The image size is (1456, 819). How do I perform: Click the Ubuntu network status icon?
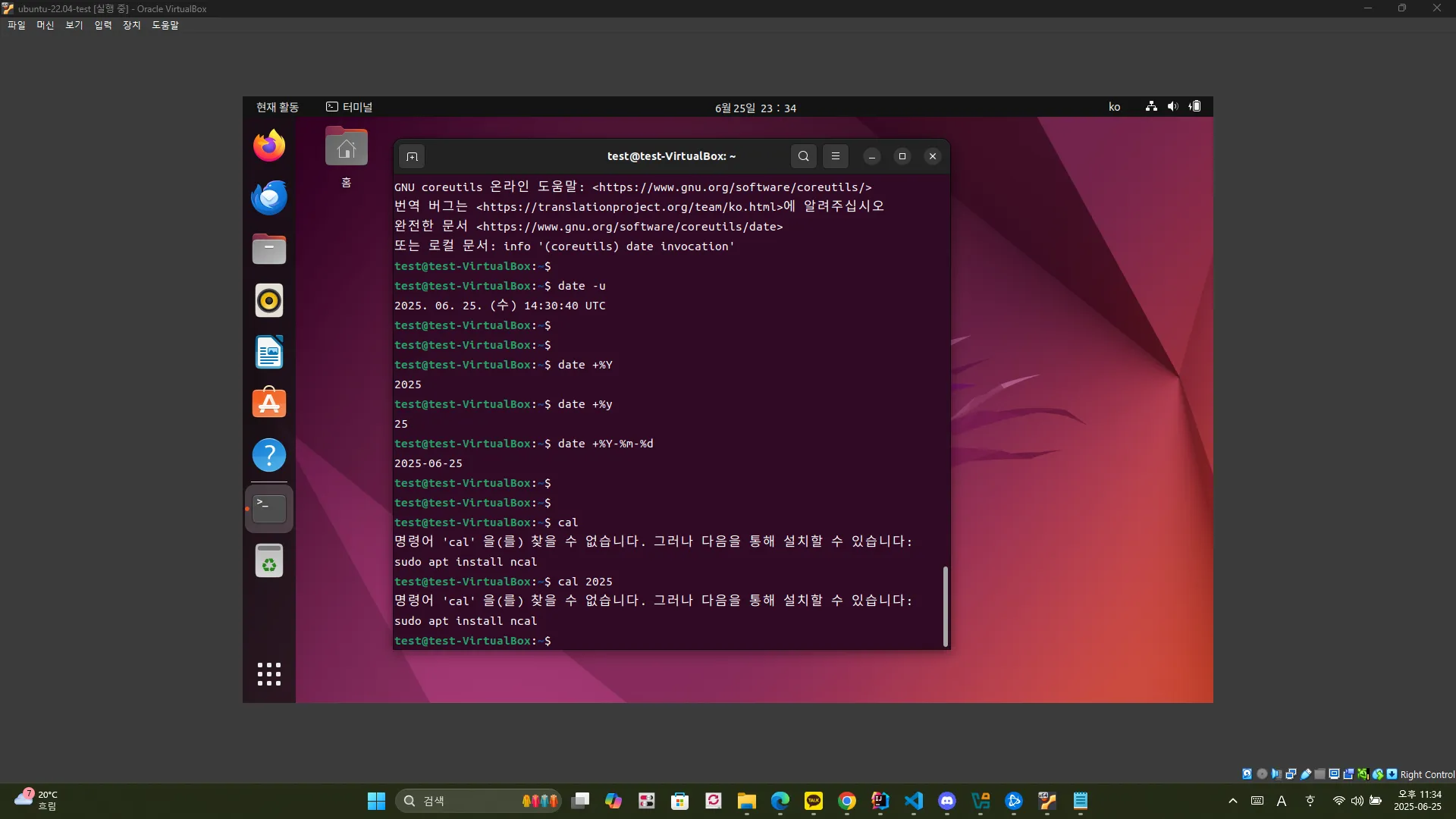pyautogui.click(x=1151, y=107)
